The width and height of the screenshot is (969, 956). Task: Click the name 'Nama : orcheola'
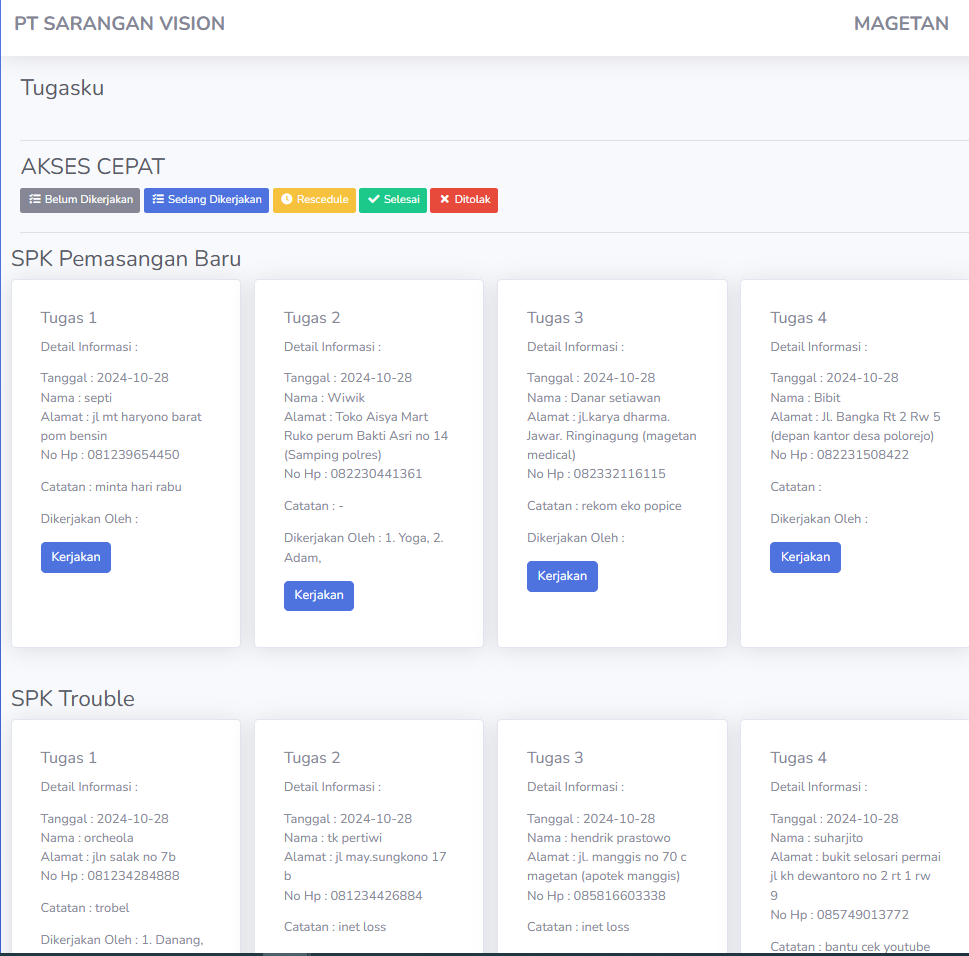pos(87,838)
